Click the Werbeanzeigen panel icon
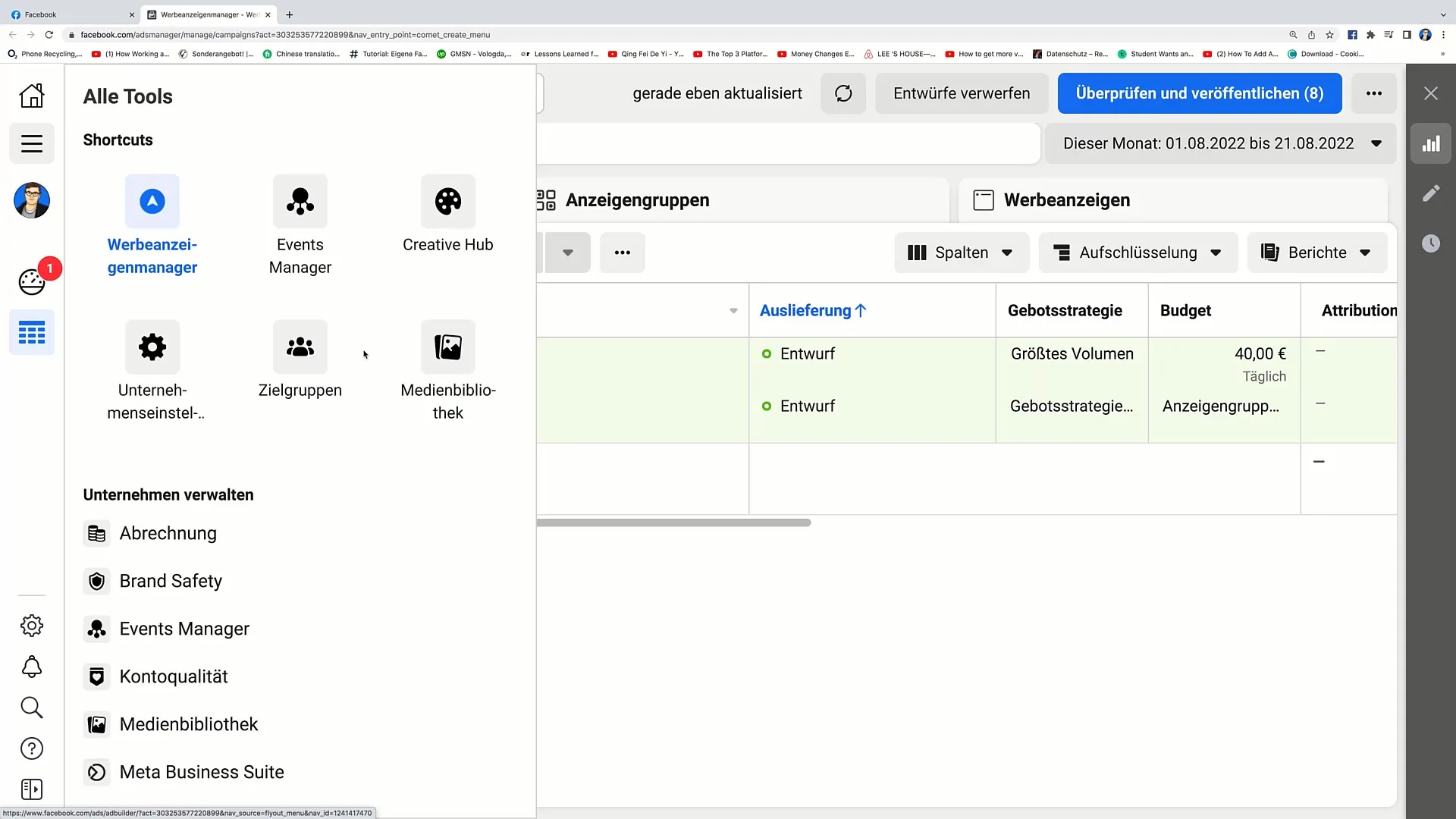 coord(984,200)
